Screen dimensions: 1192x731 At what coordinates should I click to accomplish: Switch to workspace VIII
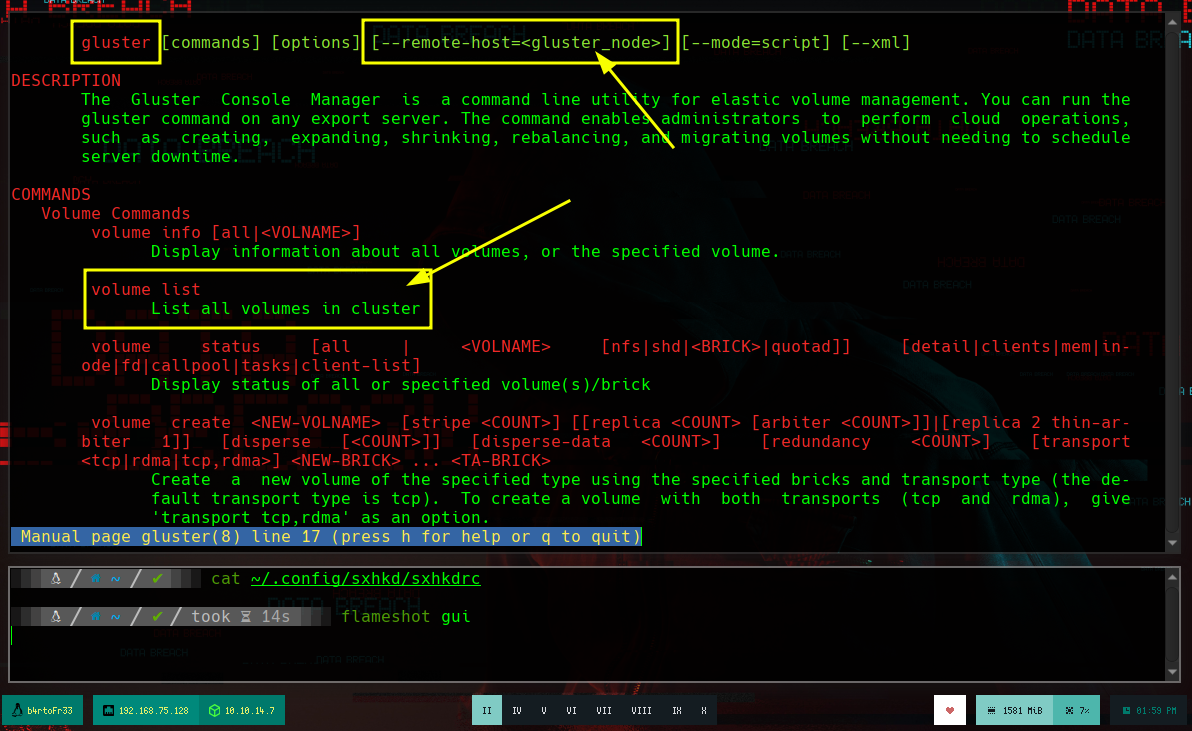tap(641, 710)
